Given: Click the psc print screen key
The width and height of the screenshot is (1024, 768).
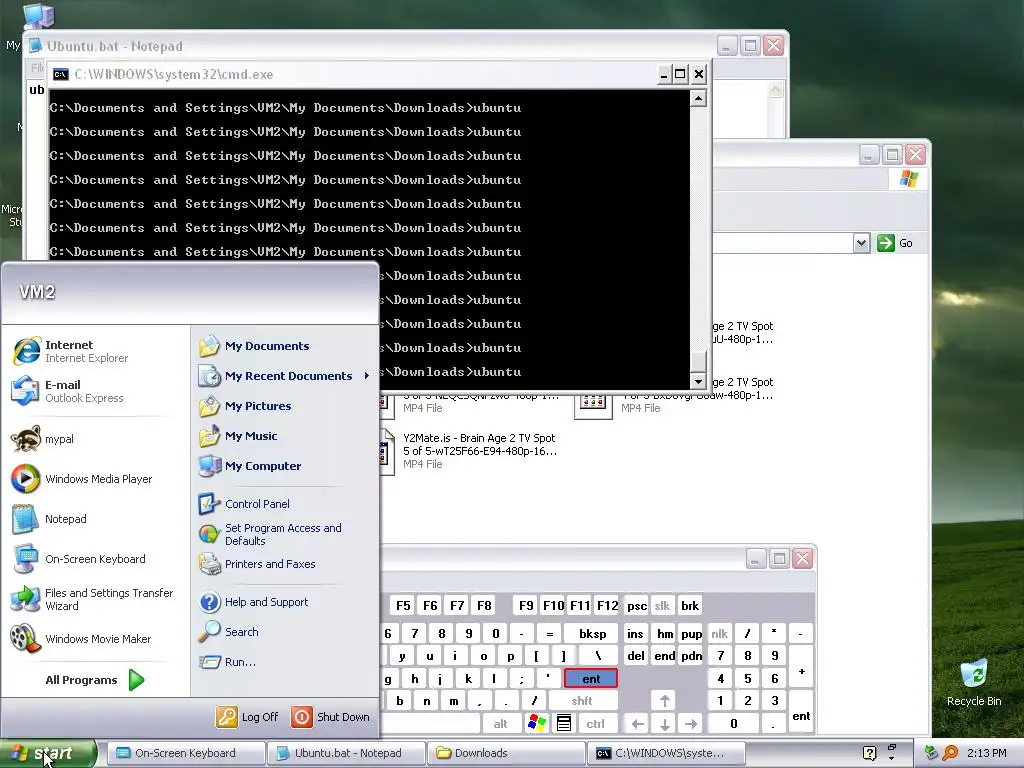Looking at the screenshot, I should [637, 605].
